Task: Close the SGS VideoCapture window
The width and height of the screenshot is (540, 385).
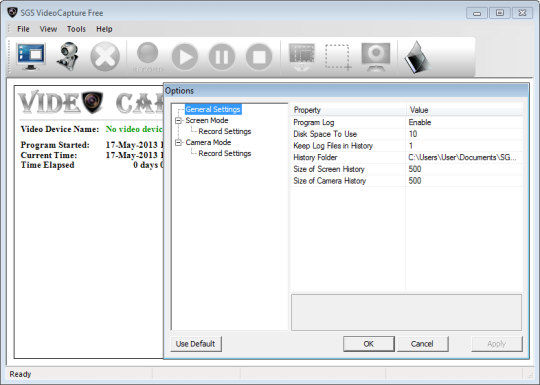Action: pyautogui.click(x=522, y=13)
